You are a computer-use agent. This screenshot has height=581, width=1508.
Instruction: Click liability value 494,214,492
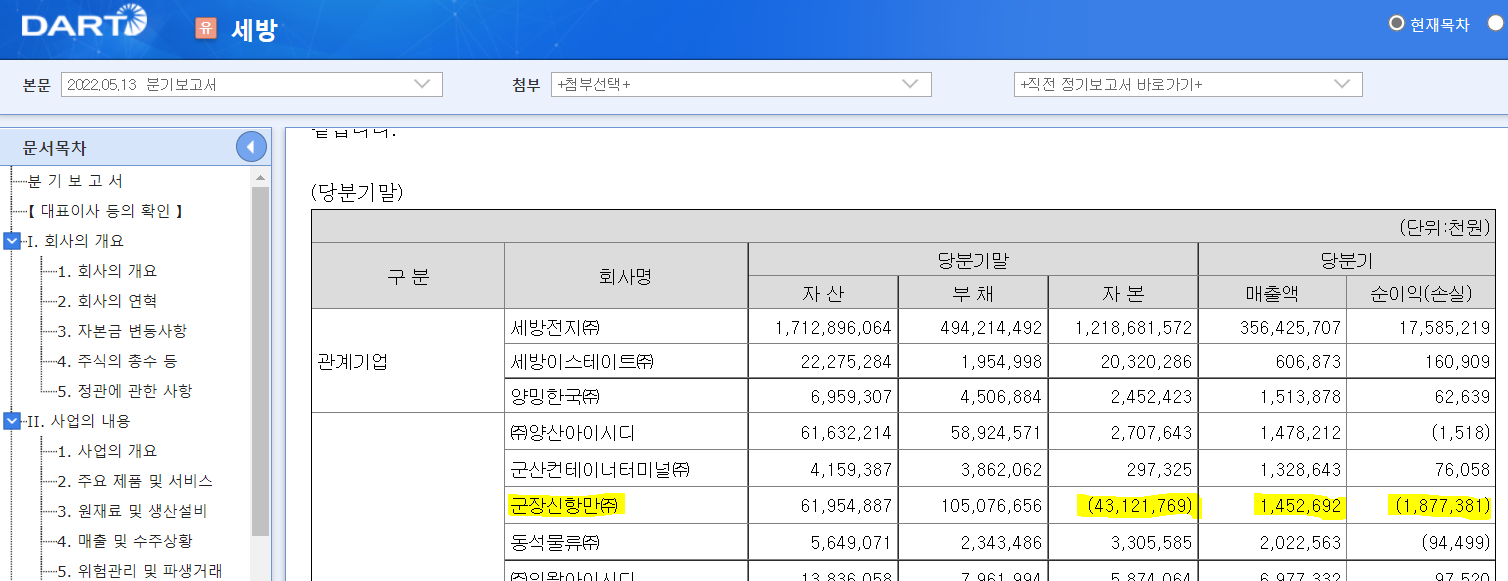[991, 327]
